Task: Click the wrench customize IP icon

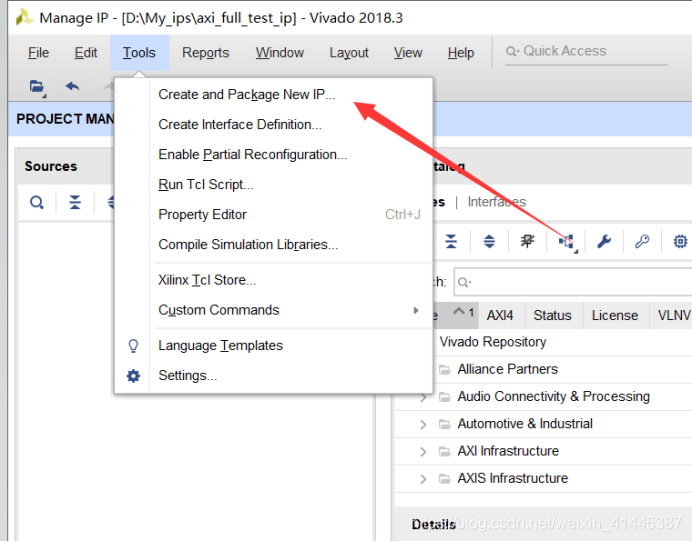Action: [x=604, y=241]
